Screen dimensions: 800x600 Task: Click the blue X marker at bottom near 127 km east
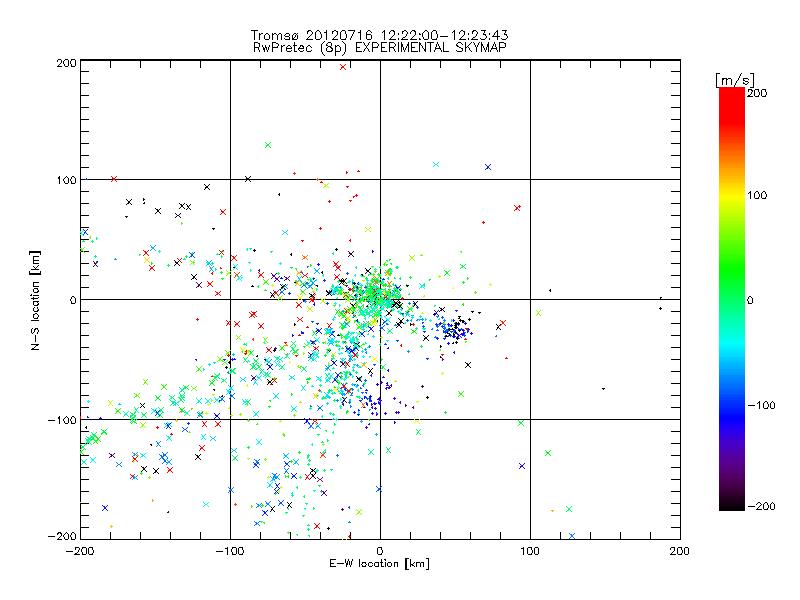[x=572, y=536]
